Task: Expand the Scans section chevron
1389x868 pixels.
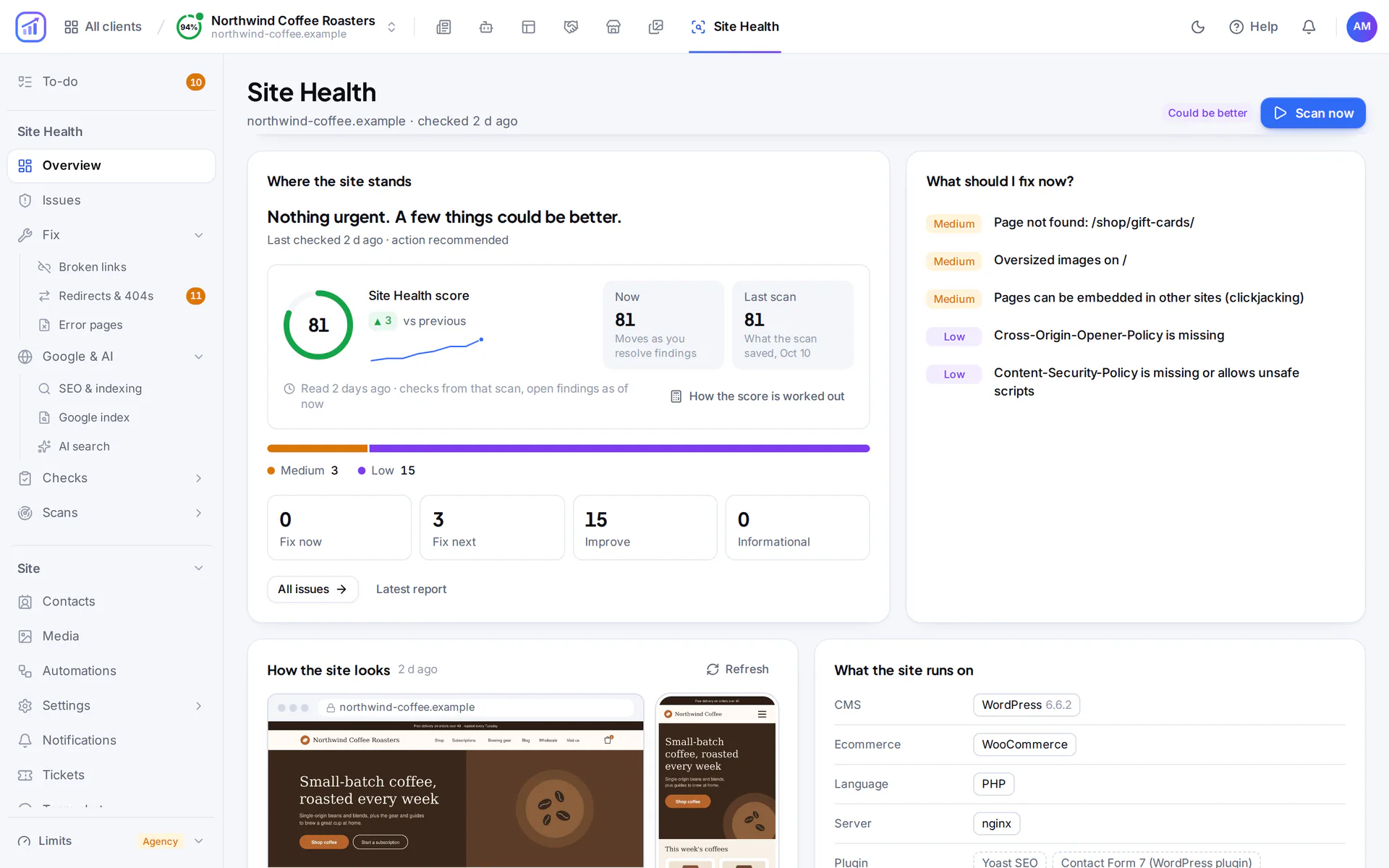Action: point(198,513)
